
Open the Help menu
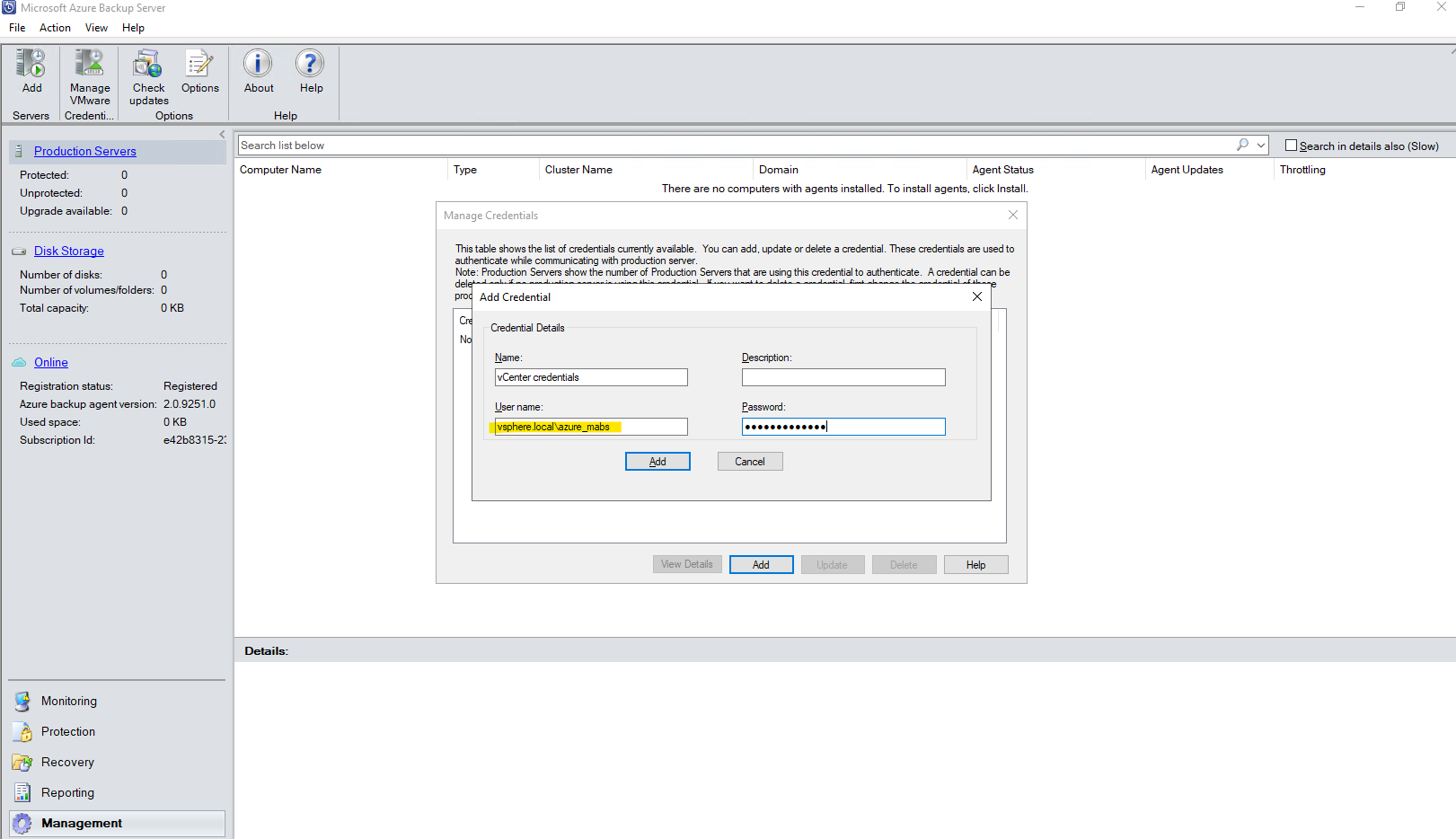(x=133, y=28)
